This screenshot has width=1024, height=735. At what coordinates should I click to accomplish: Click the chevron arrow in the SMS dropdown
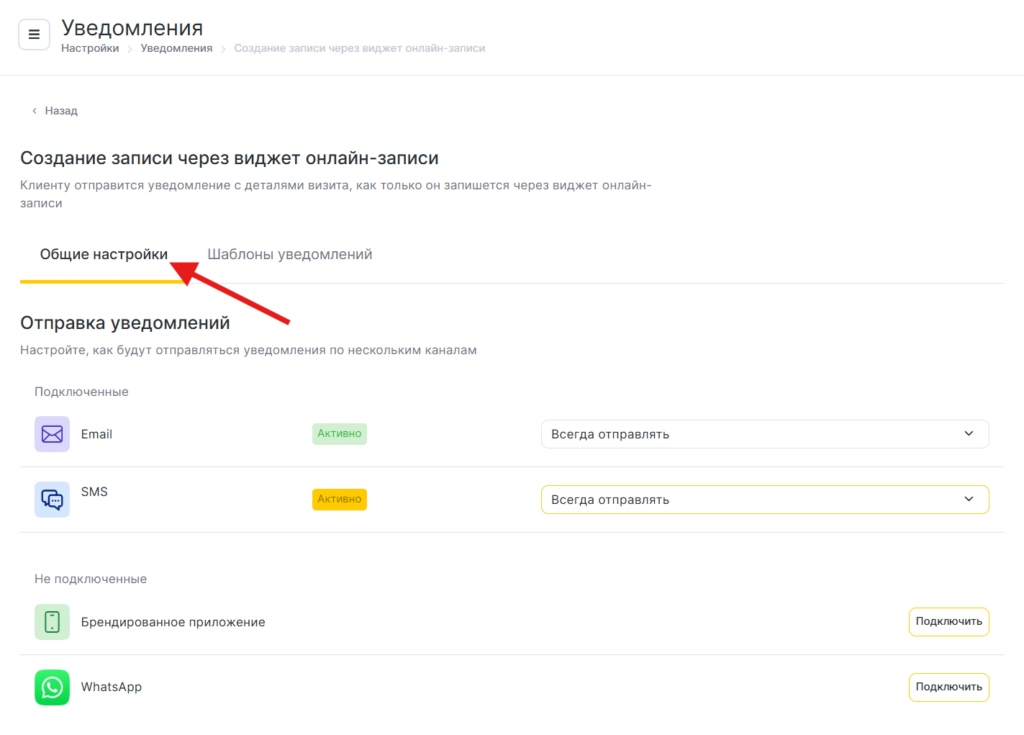(x=968, y=499)
